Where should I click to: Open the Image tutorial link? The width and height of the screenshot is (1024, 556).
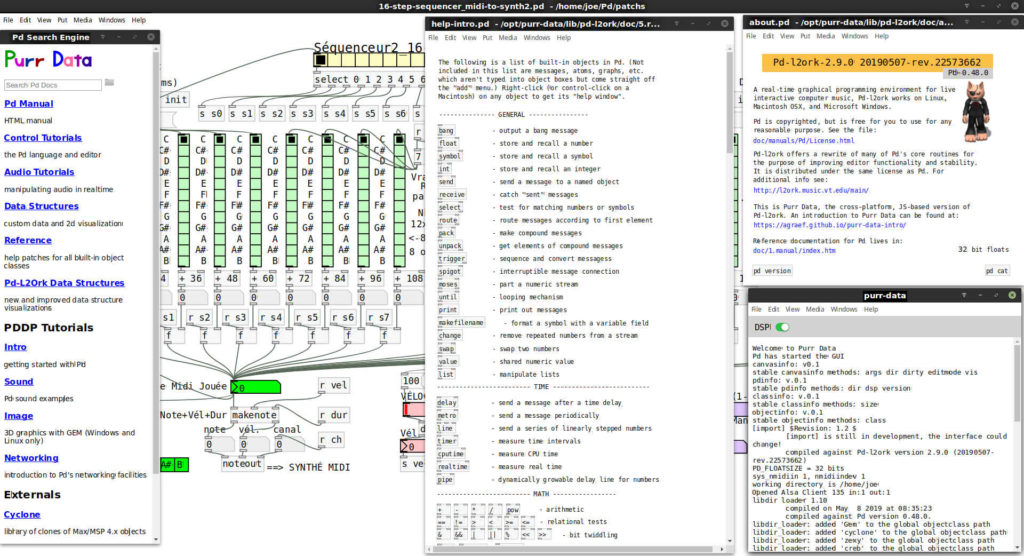click(19, 416)
